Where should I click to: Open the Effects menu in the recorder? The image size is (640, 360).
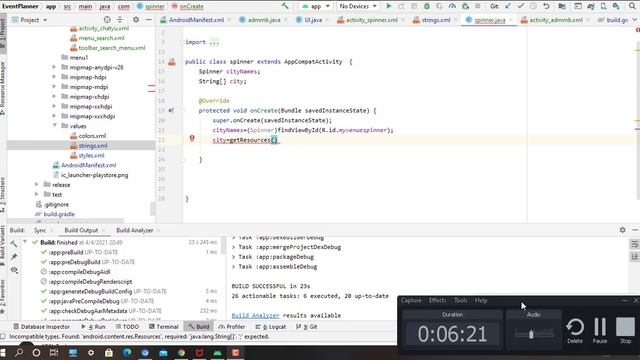[437, 300]
